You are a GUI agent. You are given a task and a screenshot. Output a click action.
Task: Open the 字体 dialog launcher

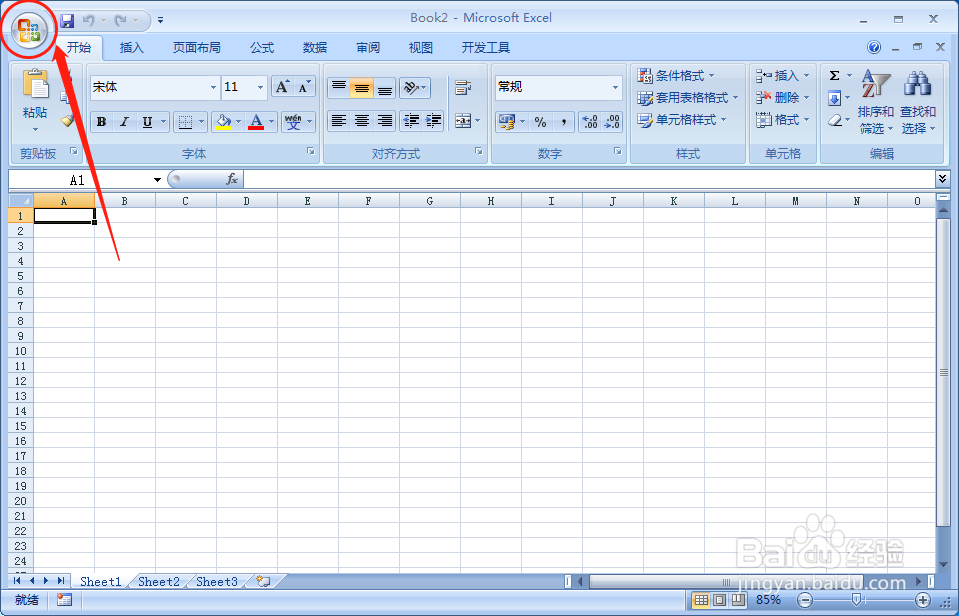point(311,152)
